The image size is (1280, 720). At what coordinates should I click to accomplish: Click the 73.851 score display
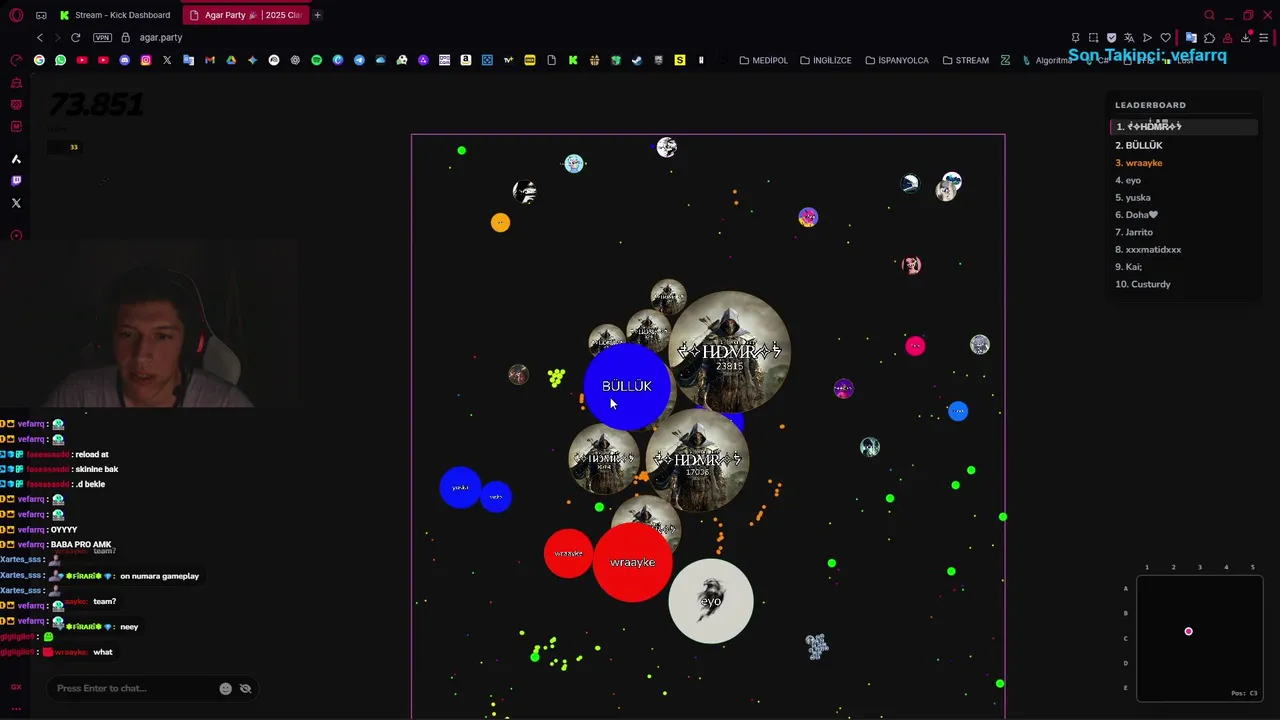(96, 104)
